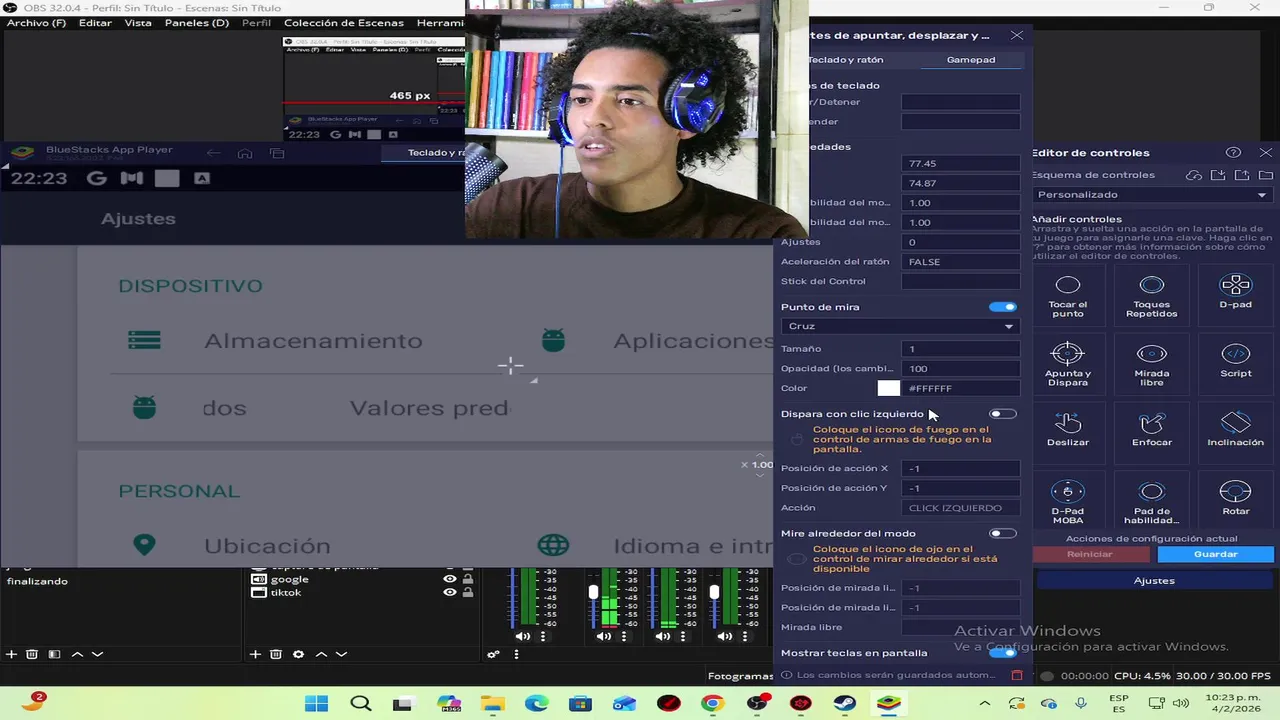Image resolution: width=1280 pixels, height=720 pixels.
Task: Open OBS audio mixer options menu
Action: [516, 655]
